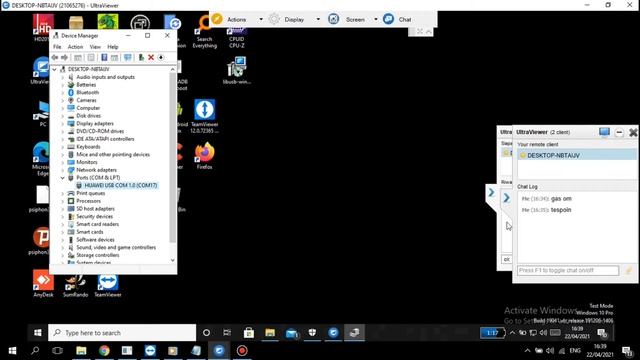Open remote taskbar File Explorer icon
This screenshot has width=640, height=360.
point(270,333)
